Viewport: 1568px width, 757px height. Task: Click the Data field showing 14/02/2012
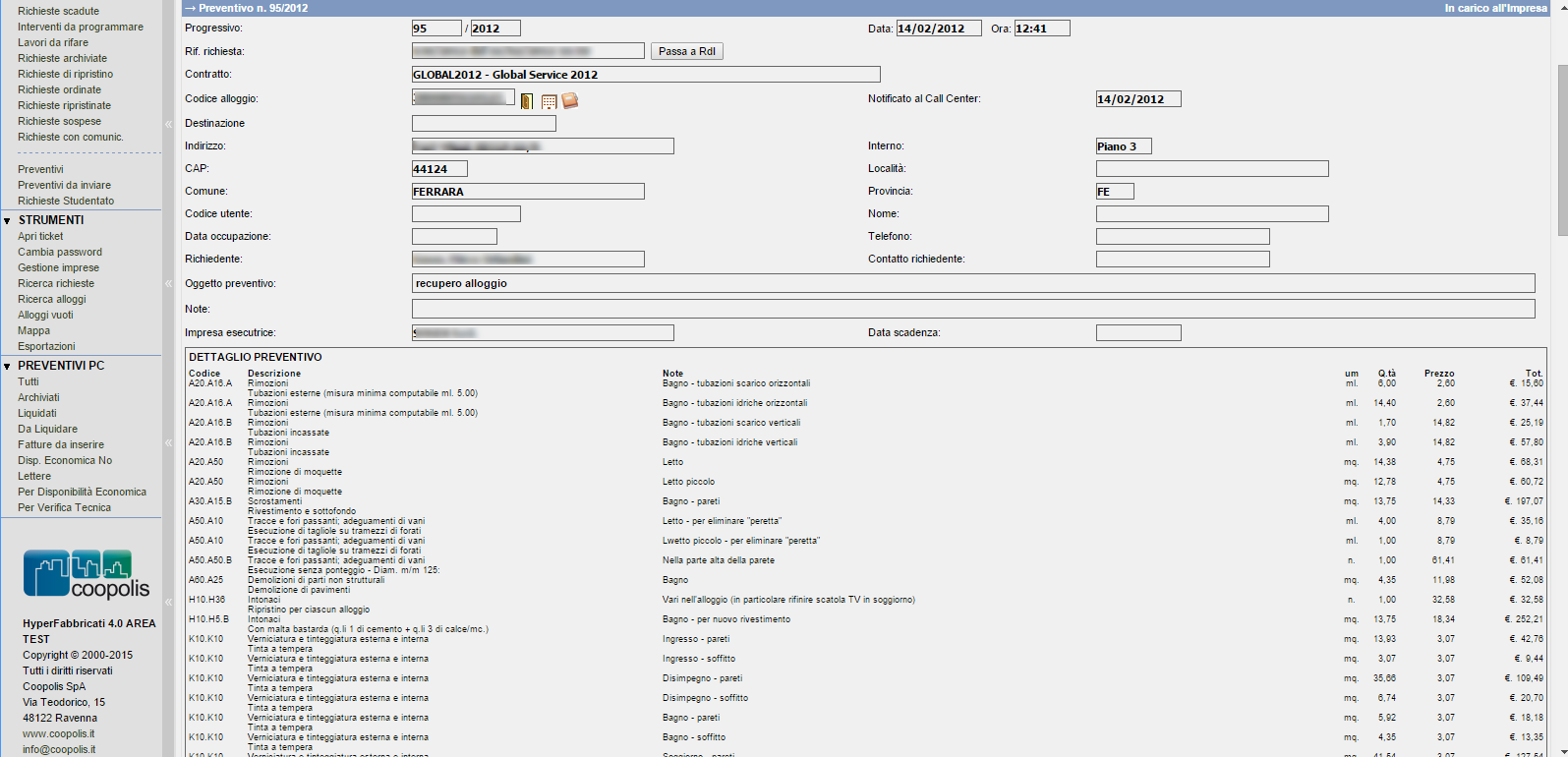pos(939,29)
